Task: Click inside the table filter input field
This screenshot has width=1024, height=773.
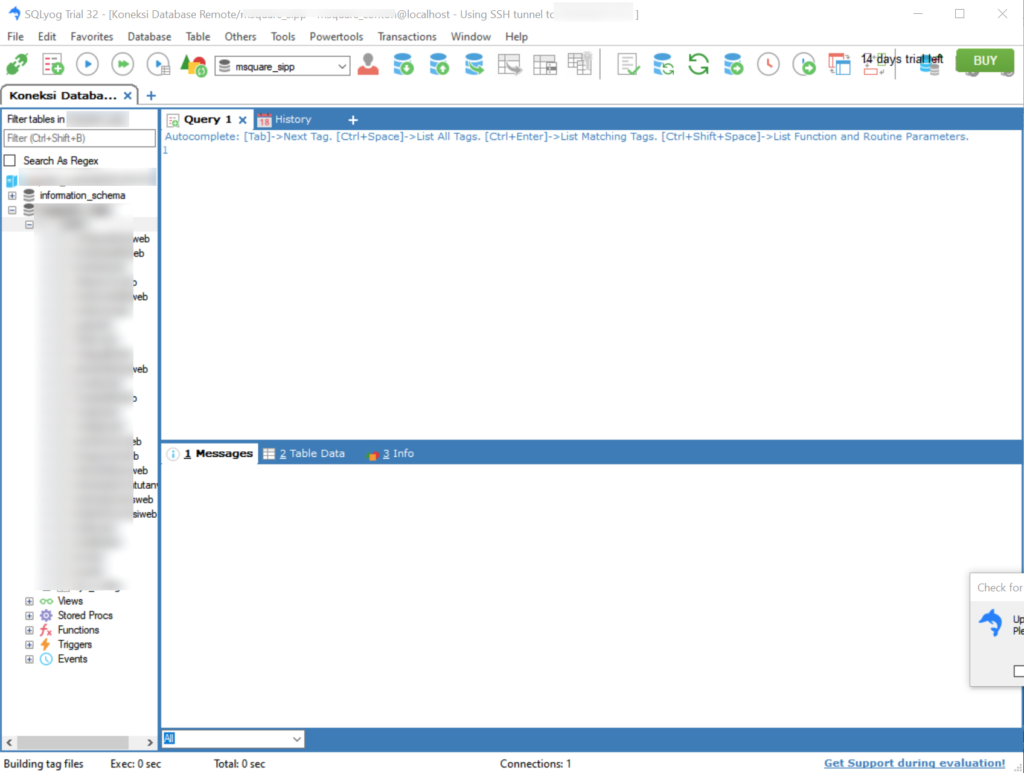Action: 79,138
